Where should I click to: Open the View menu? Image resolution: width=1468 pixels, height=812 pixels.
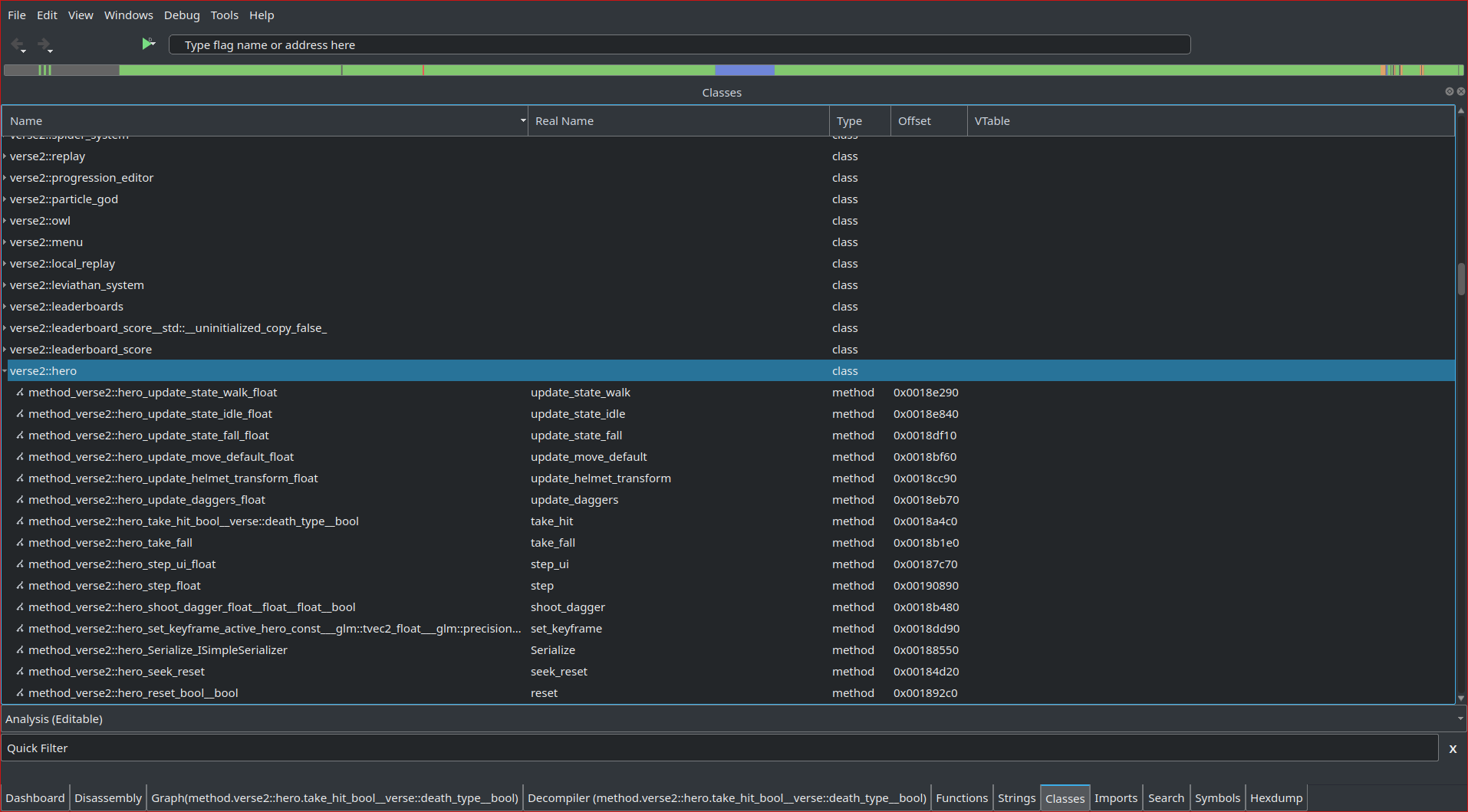tap(81, 15)
